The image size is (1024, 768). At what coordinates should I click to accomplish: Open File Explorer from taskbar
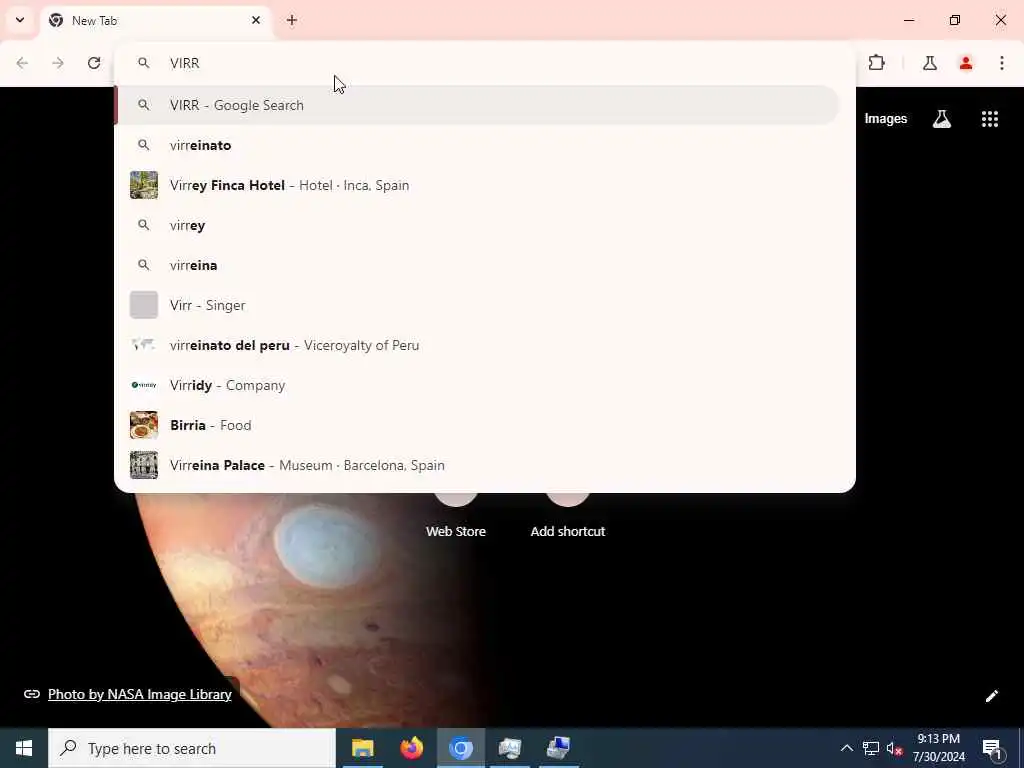pos(362,748)
